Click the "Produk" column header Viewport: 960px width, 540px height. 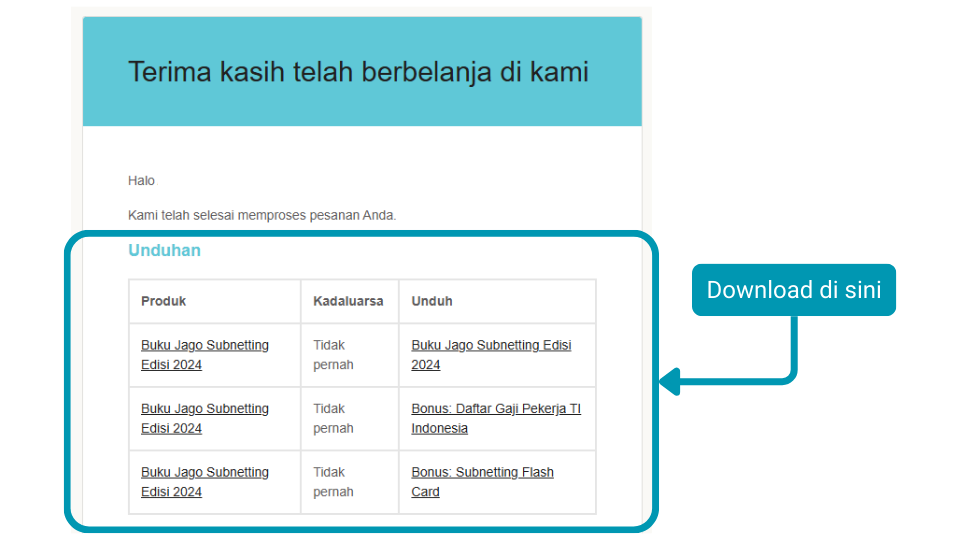click(163, 301)
